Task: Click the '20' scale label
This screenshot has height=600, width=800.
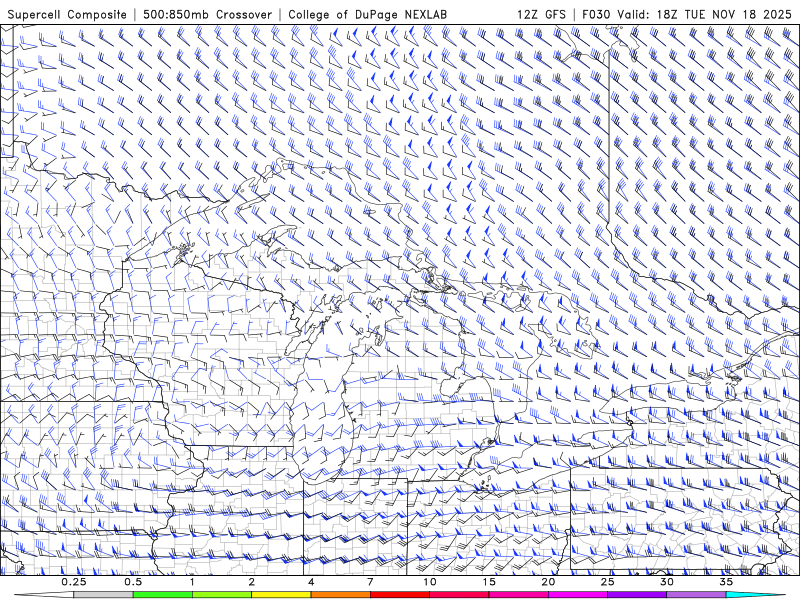Action: coord(548,582)
